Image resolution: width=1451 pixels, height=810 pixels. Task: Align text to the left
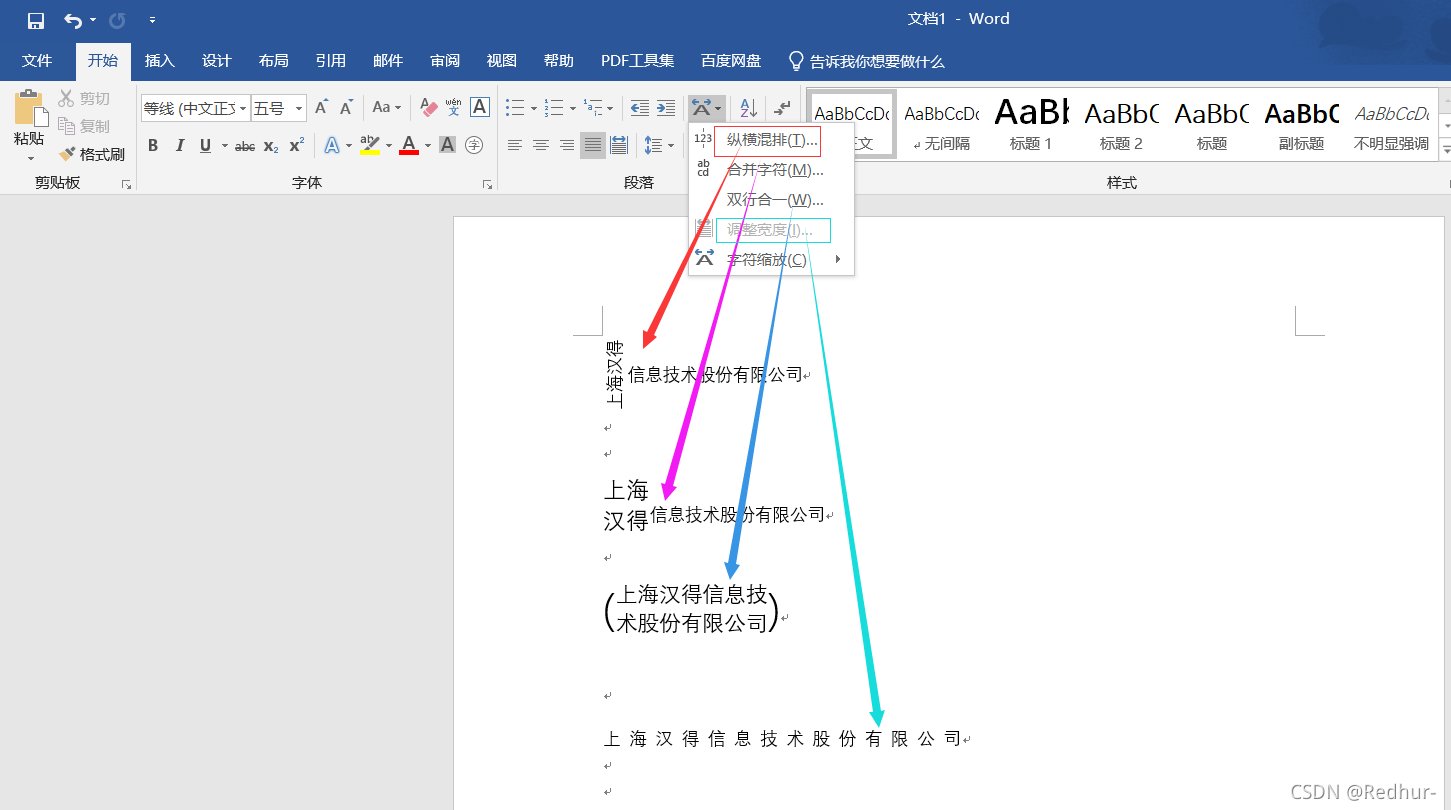[x=515, y=146]
